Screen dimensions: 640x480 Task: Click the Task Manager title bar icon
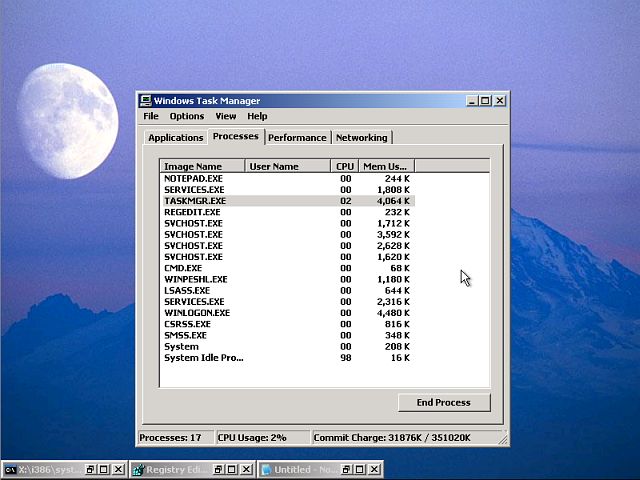click(145, 100)
